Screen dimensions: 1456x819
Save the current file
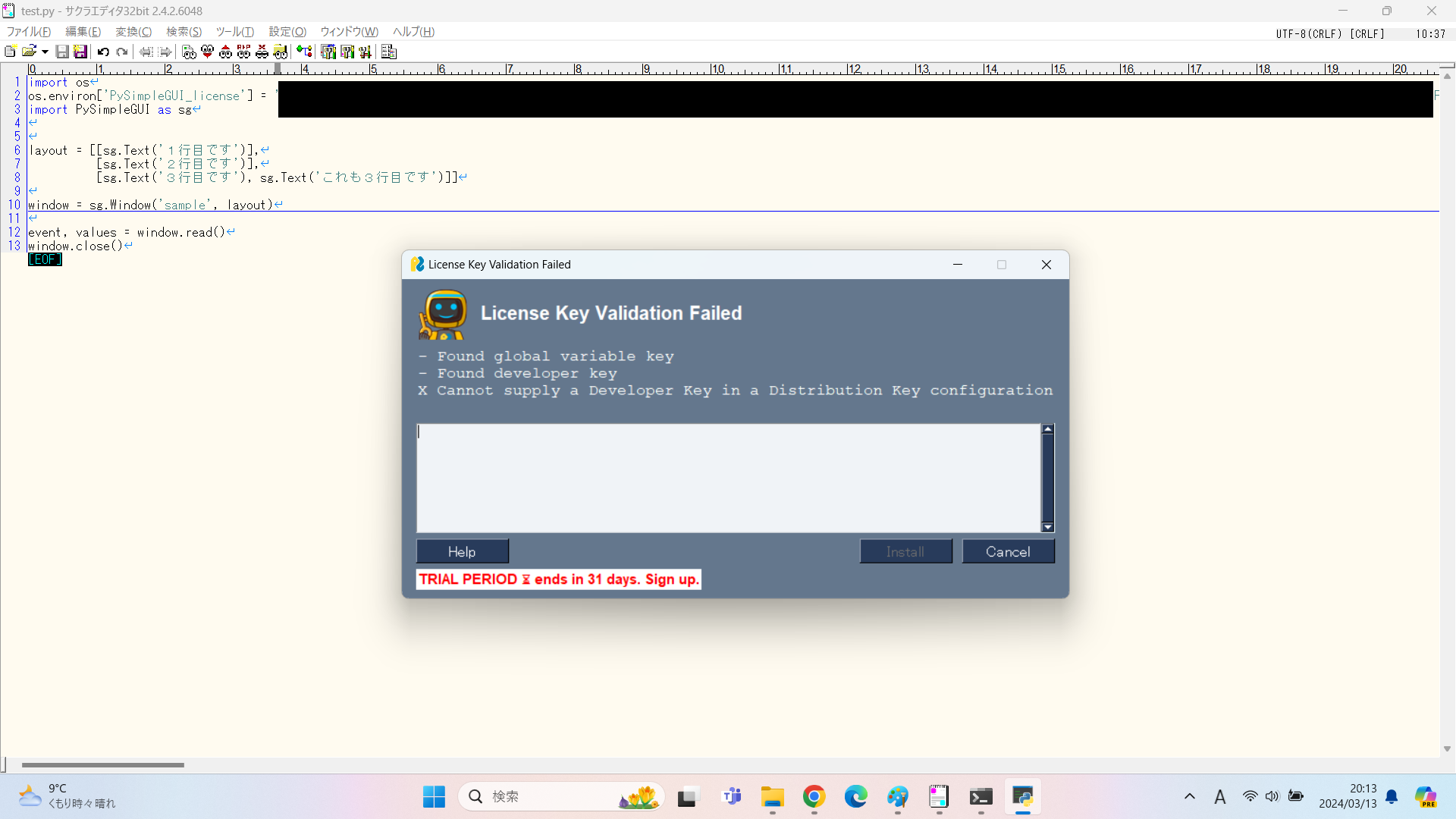tap(63, 52)
